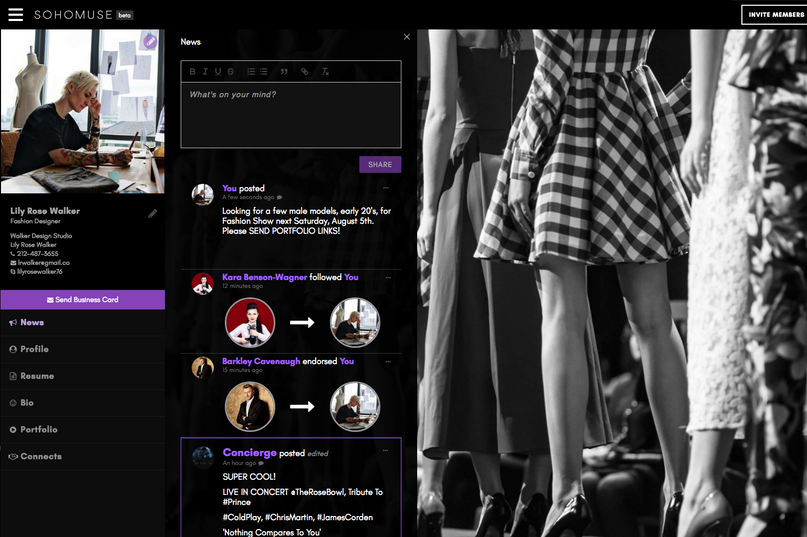Screen dimensions: 807x537
Task: Click the '12 minutes ago' timestamp
Action: pyautogui.click(x=242, y=286)
